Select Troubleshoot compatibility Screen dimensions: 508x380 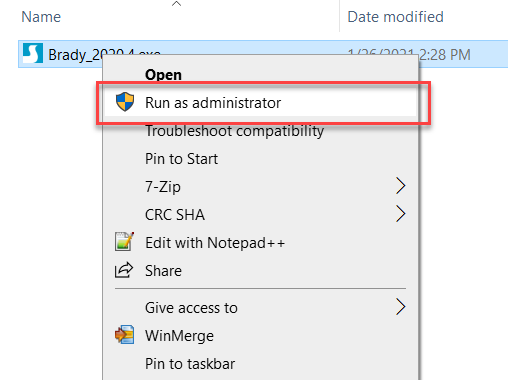[234, 131]
